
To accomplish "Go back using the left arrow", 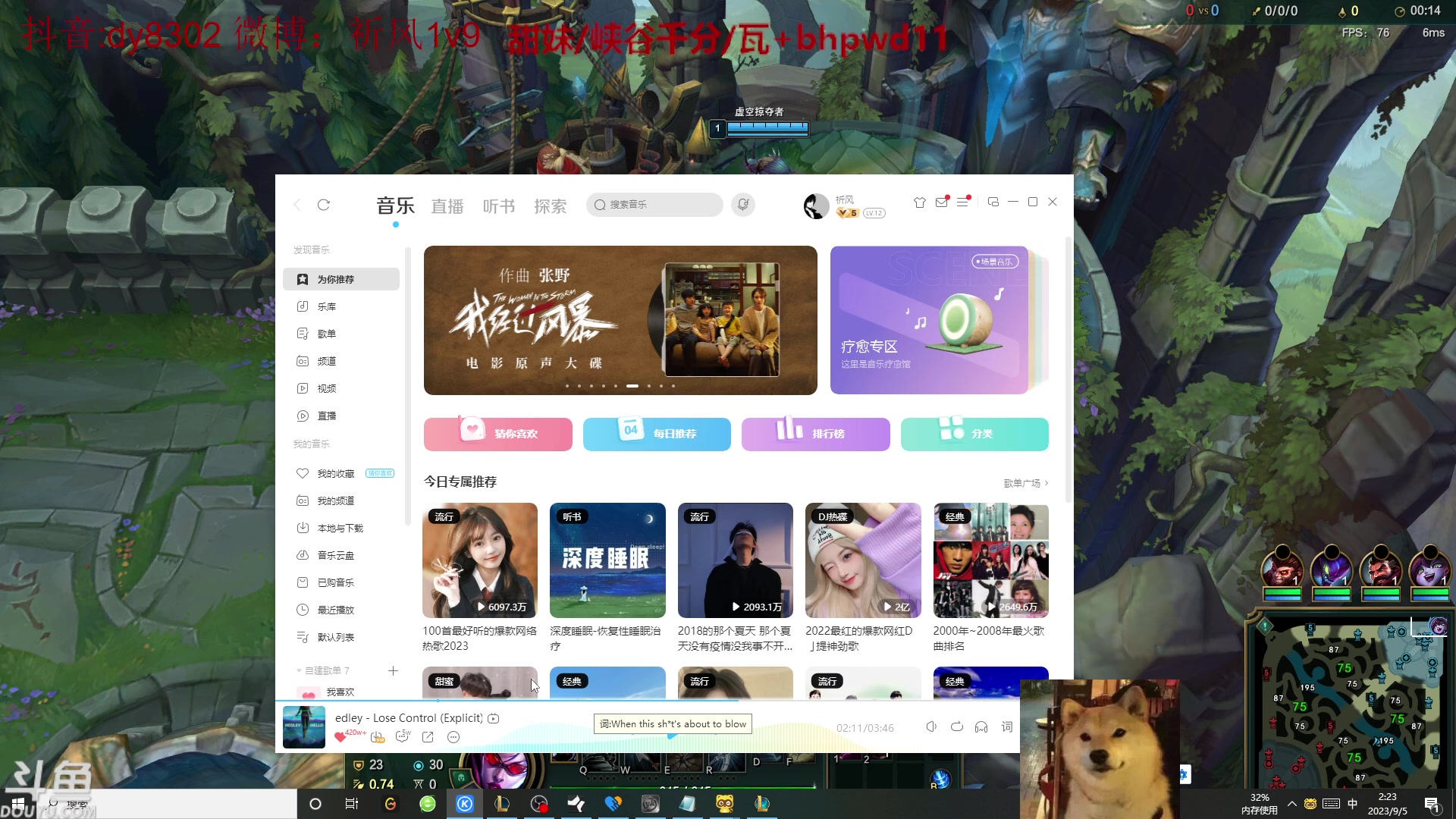I will 297,205.
